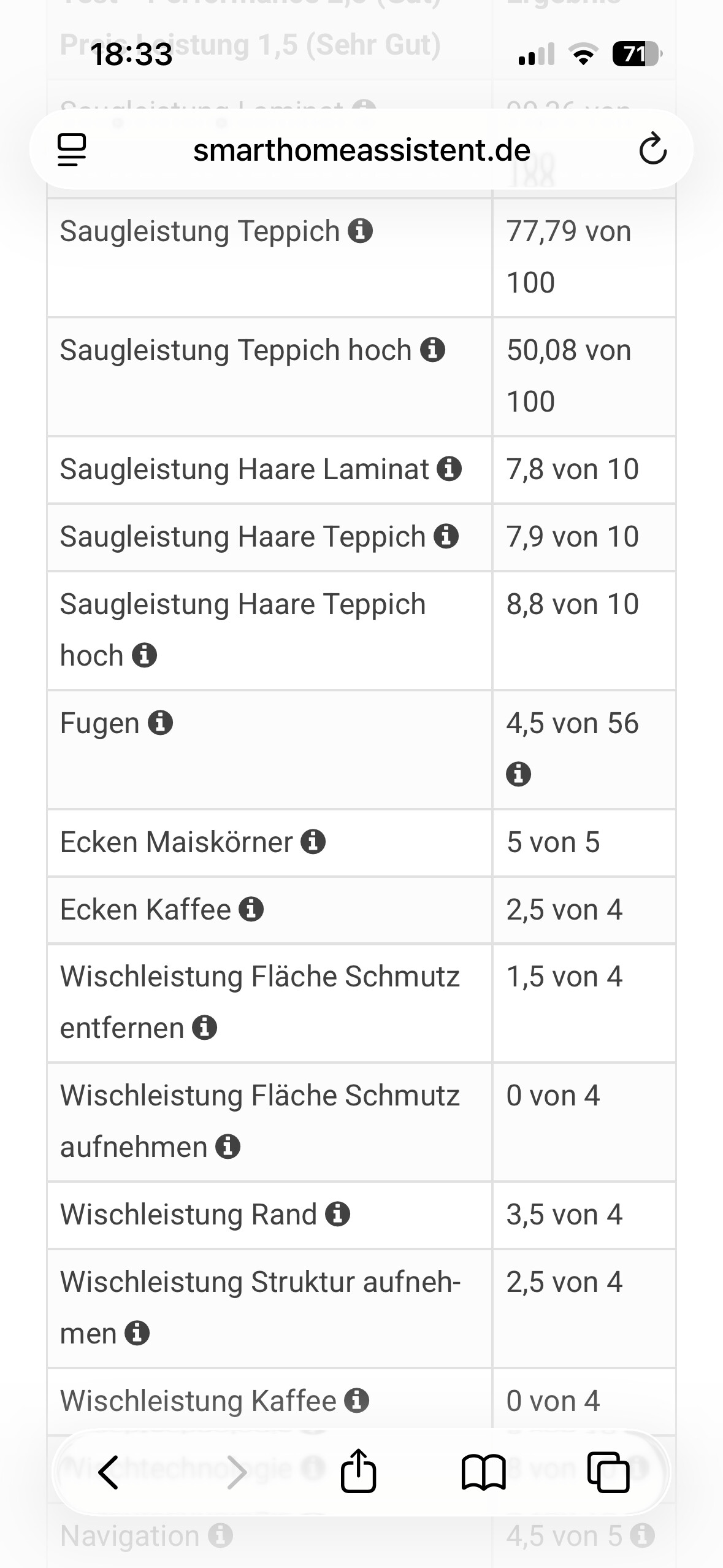The height and width of the screenshot is (1568, 723).
Task: Tap info icon under 4,5 von 56
Action: (x=519, y=774)
